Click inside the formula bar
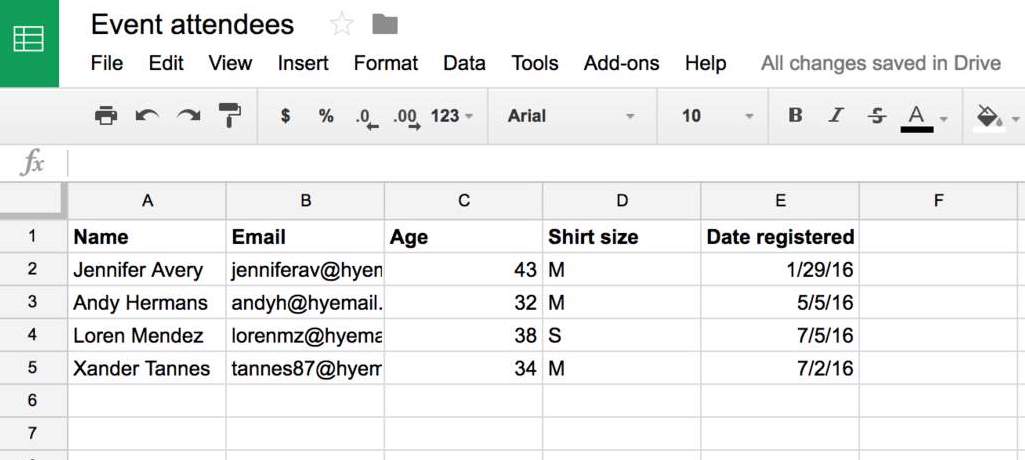1025x460 pixels. [540, 163]
